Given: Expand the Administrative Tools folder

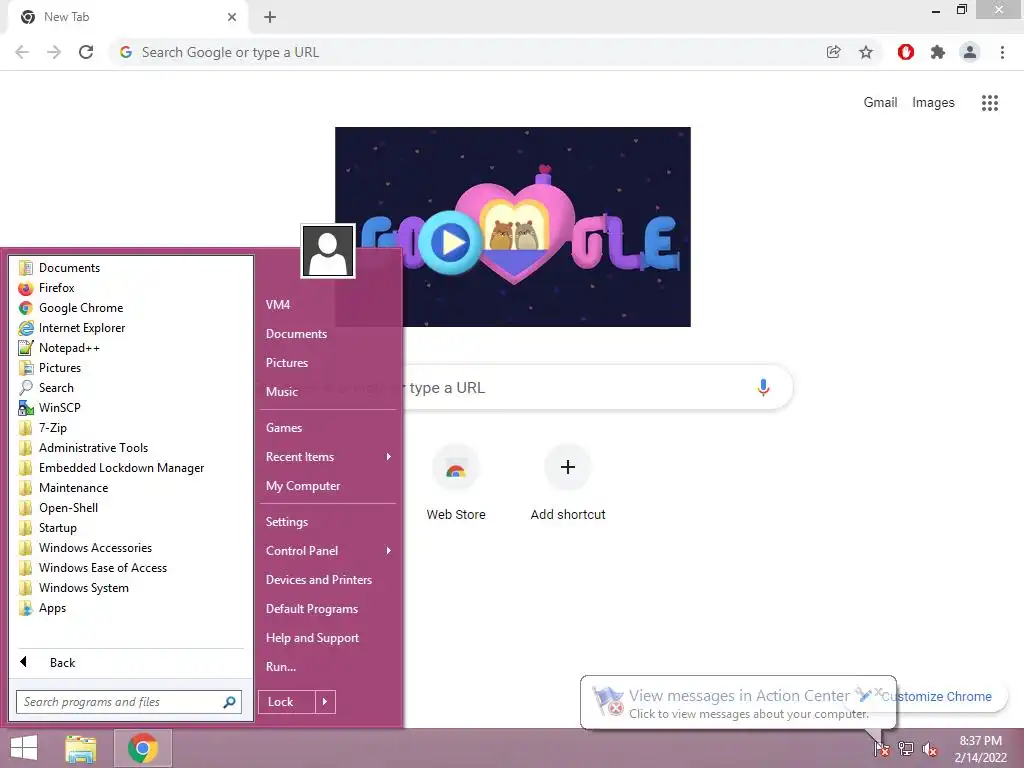Looking at the screenshot, I should [x=93, y=448].
